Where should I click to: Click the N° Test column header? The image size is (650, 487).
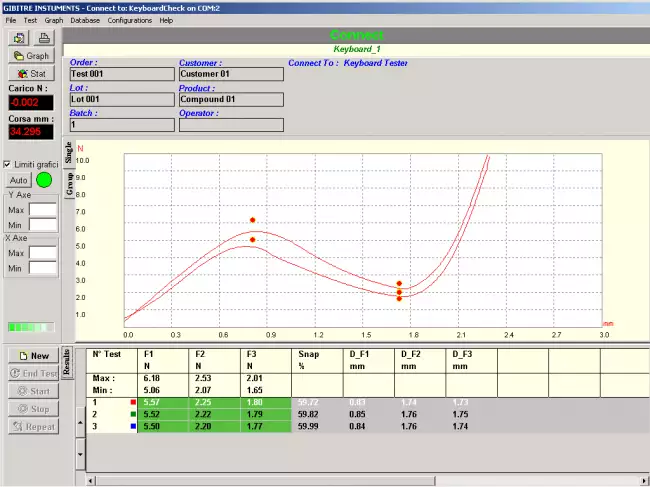[x=112, y=360]
